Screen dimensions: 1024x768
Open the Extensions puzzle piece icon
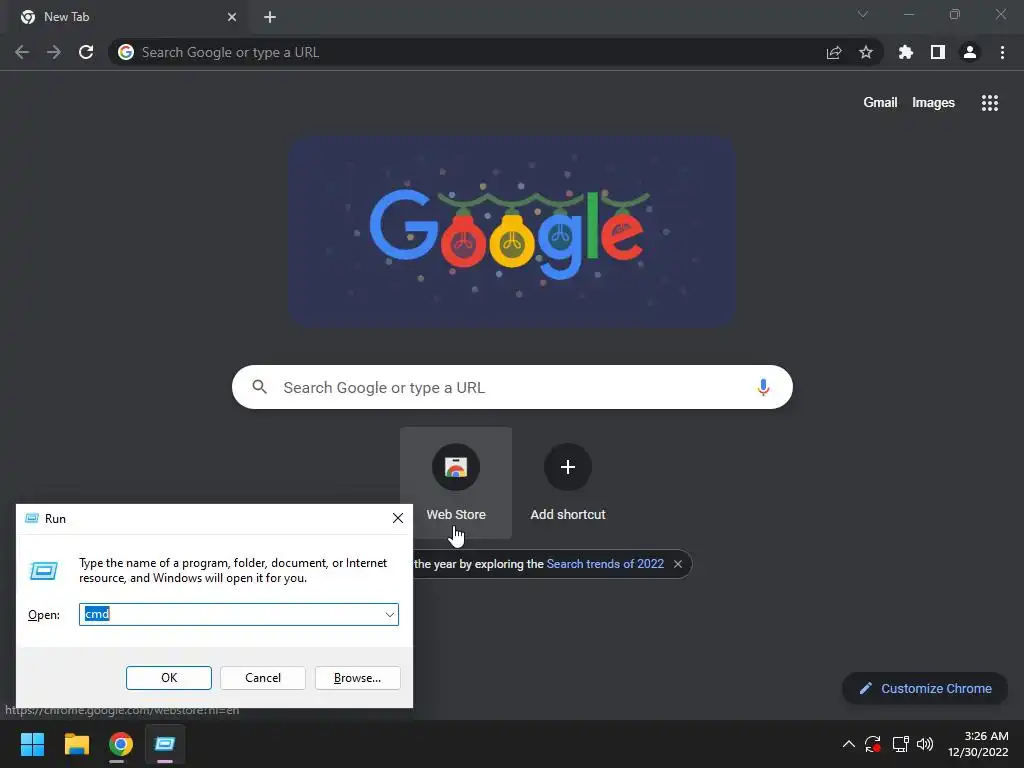coord(906,52)
